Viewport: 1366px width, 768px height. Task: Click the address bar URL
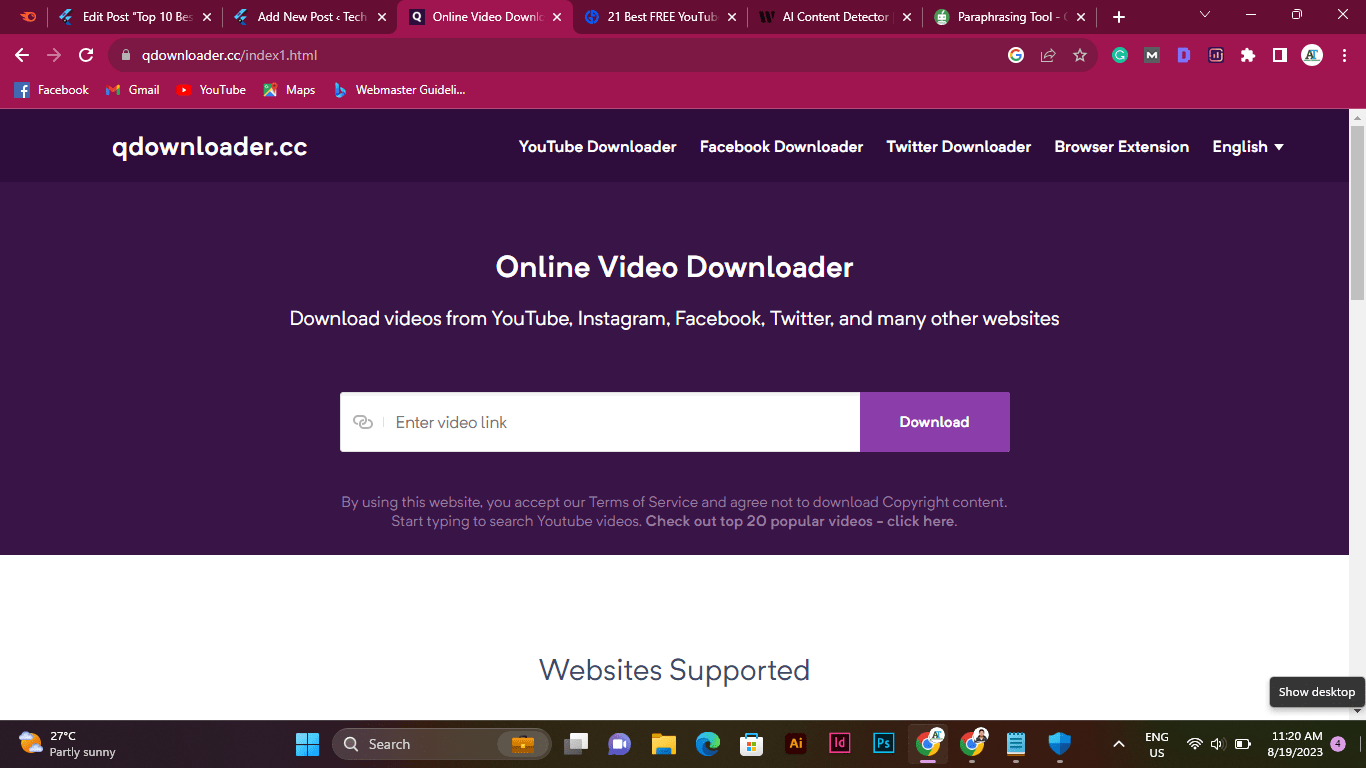click(x=229, y=56)
